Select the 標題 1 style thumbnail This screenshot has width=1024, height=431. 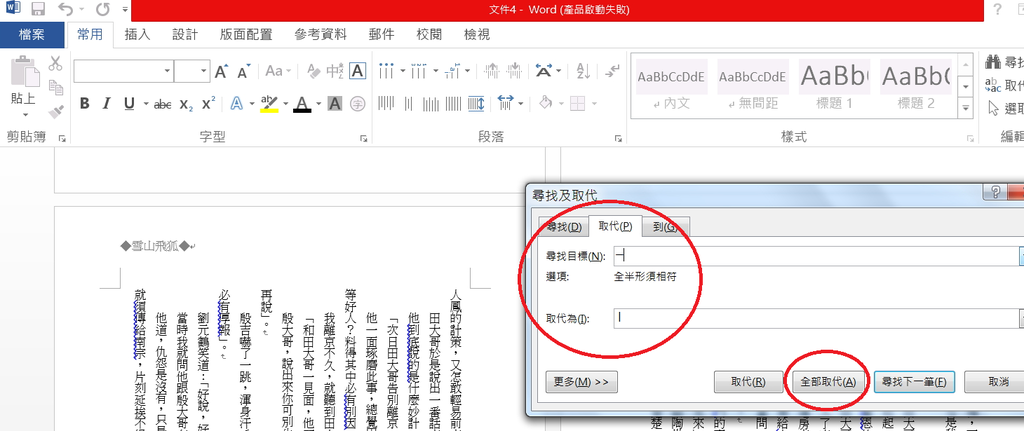(834, 86)
